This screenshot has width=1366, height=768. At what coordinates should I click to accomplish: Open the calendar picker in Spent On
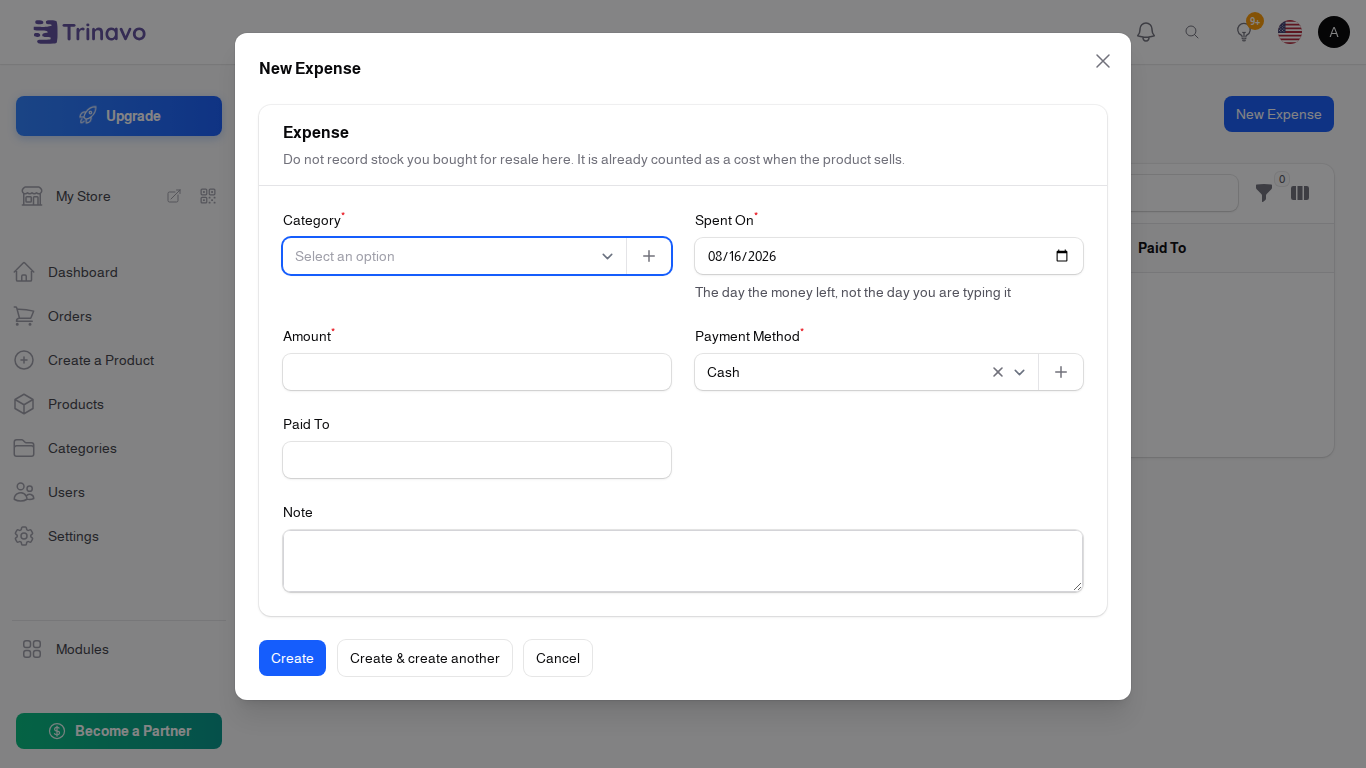click(x=1062, y=256)
